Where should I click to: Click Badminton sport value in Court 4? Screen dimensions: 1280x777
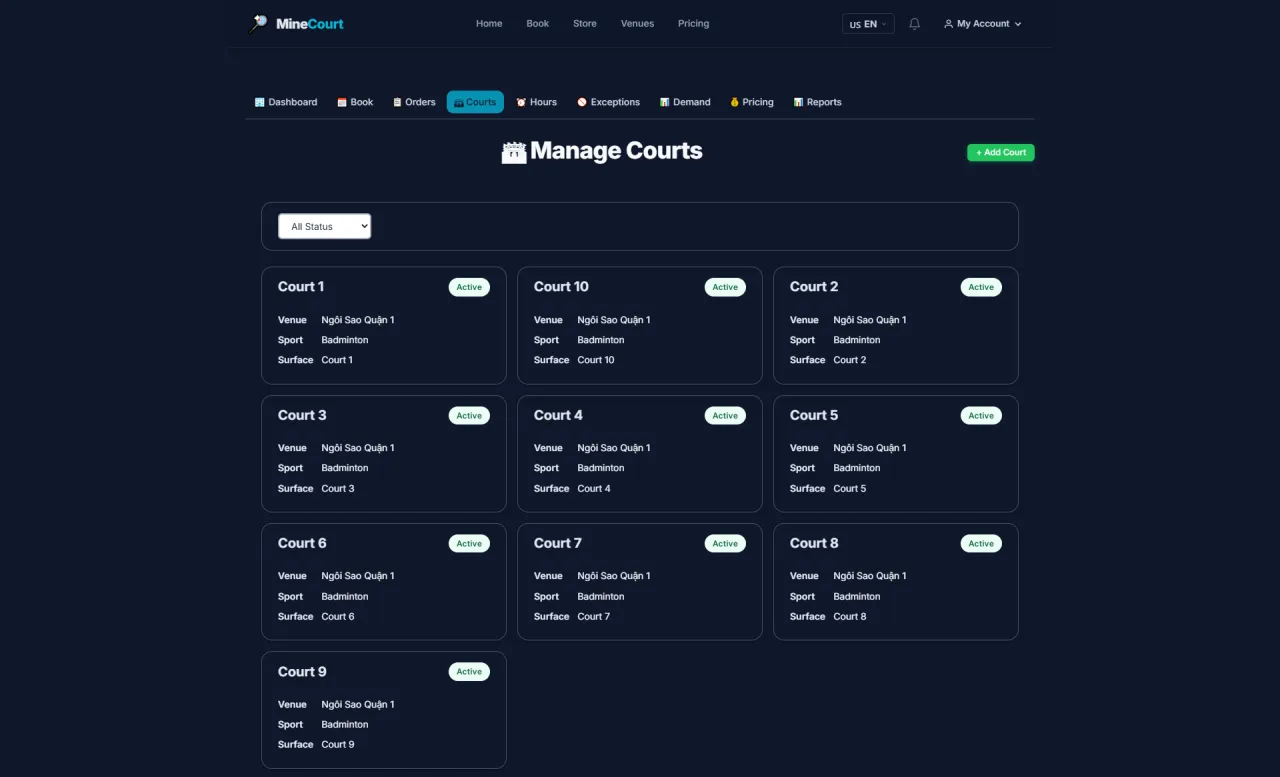pos(601,468)
